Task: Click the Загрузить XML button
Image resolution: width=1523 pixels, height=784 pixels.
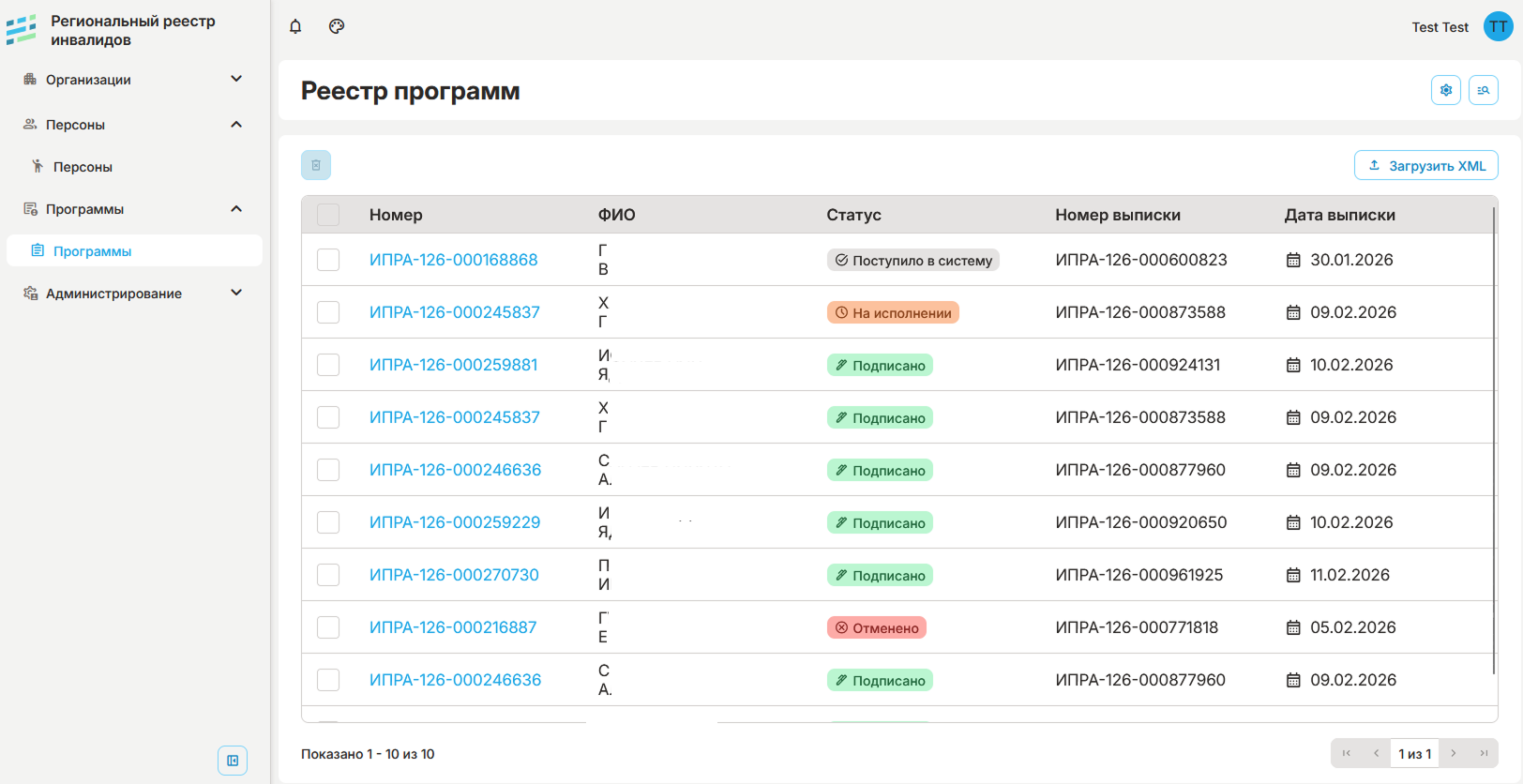Action: (1425, 165)
